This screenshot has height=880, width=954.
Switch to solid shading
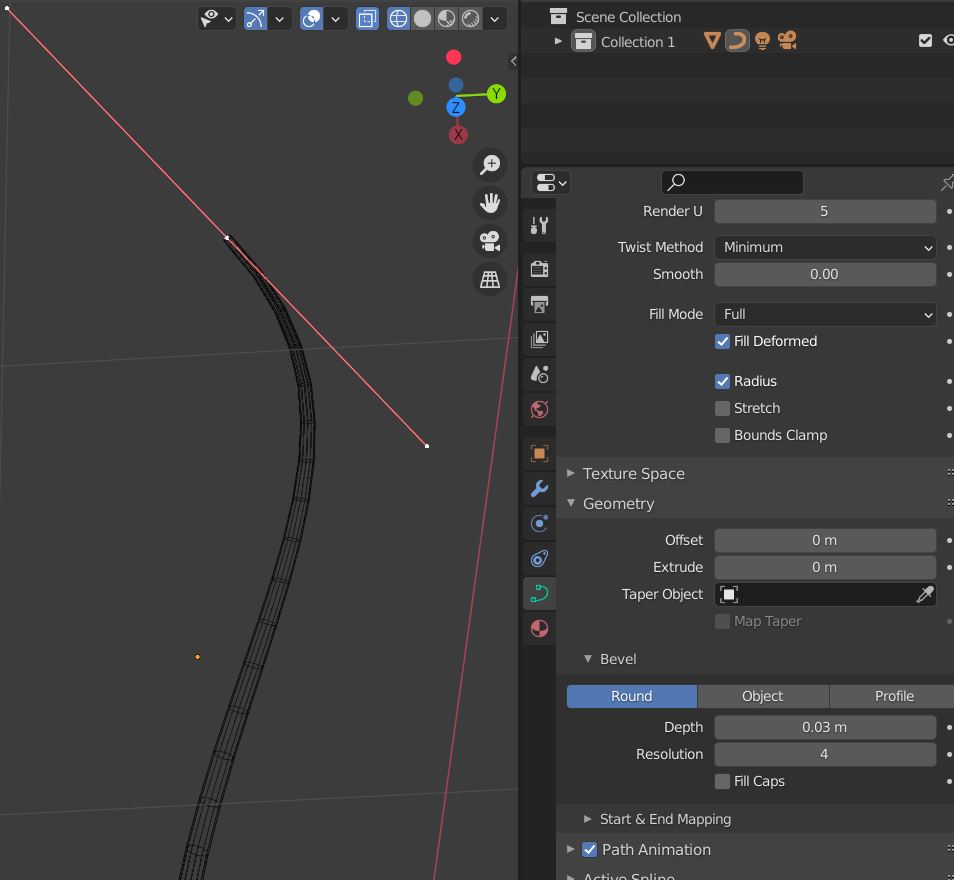coord(422,18)
